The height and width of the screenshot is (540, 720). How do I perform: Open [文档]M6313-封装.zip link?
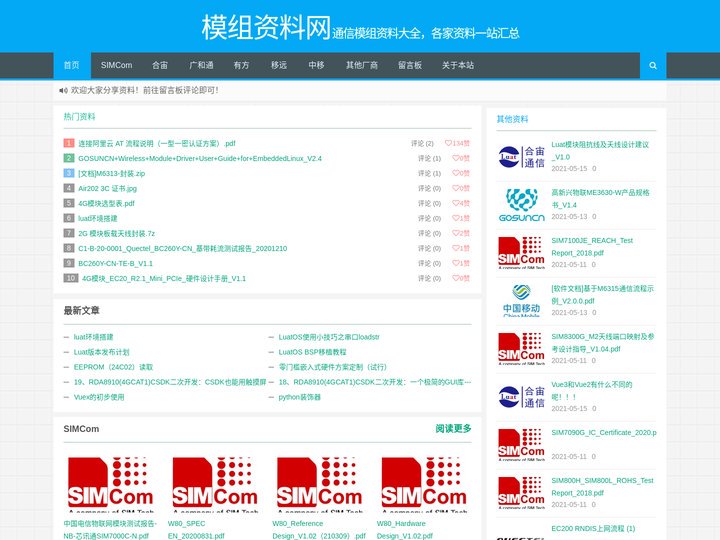[112, 174]
